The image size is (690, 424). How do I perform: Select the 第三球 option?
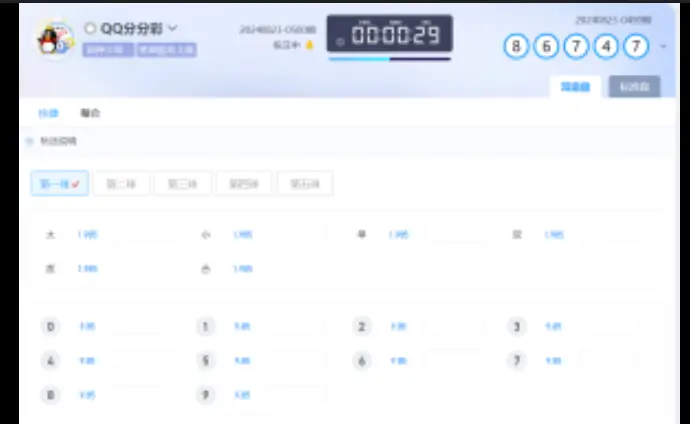(183, 183)
